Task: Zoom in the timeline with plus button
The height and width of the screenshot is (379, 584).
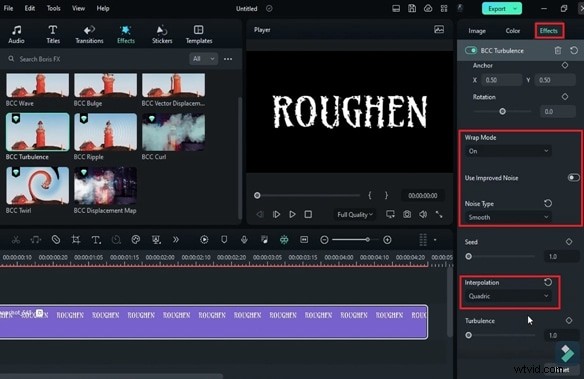Action: (387, 240)
